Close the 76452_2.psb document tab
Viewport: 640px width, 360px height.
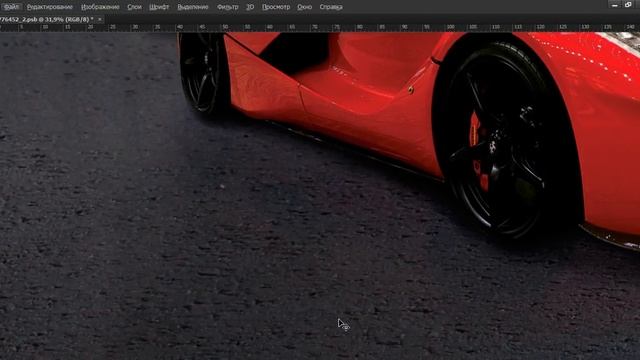coord(100,19)
